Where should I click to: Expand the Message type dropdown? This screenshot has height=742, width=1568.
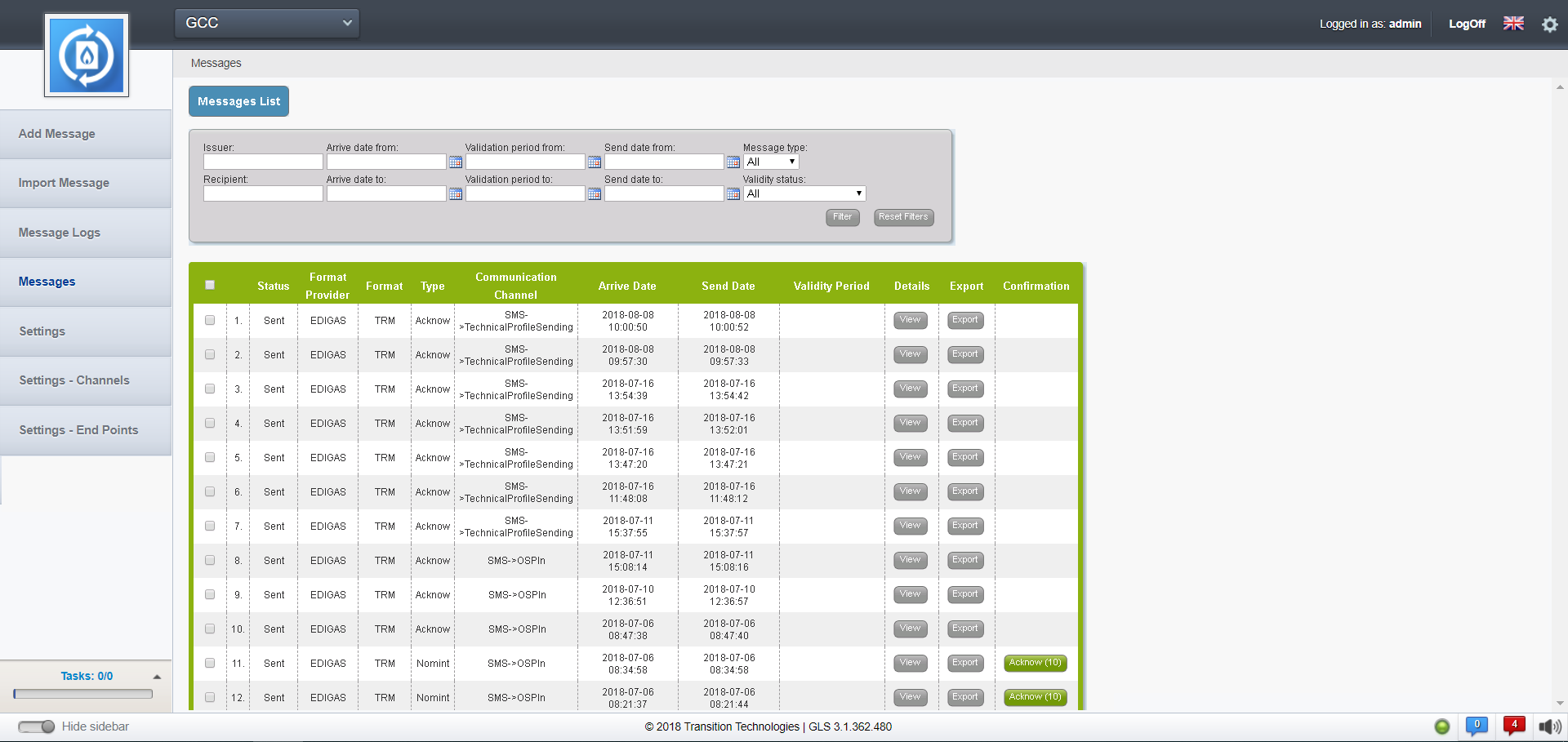click(771, 162)
